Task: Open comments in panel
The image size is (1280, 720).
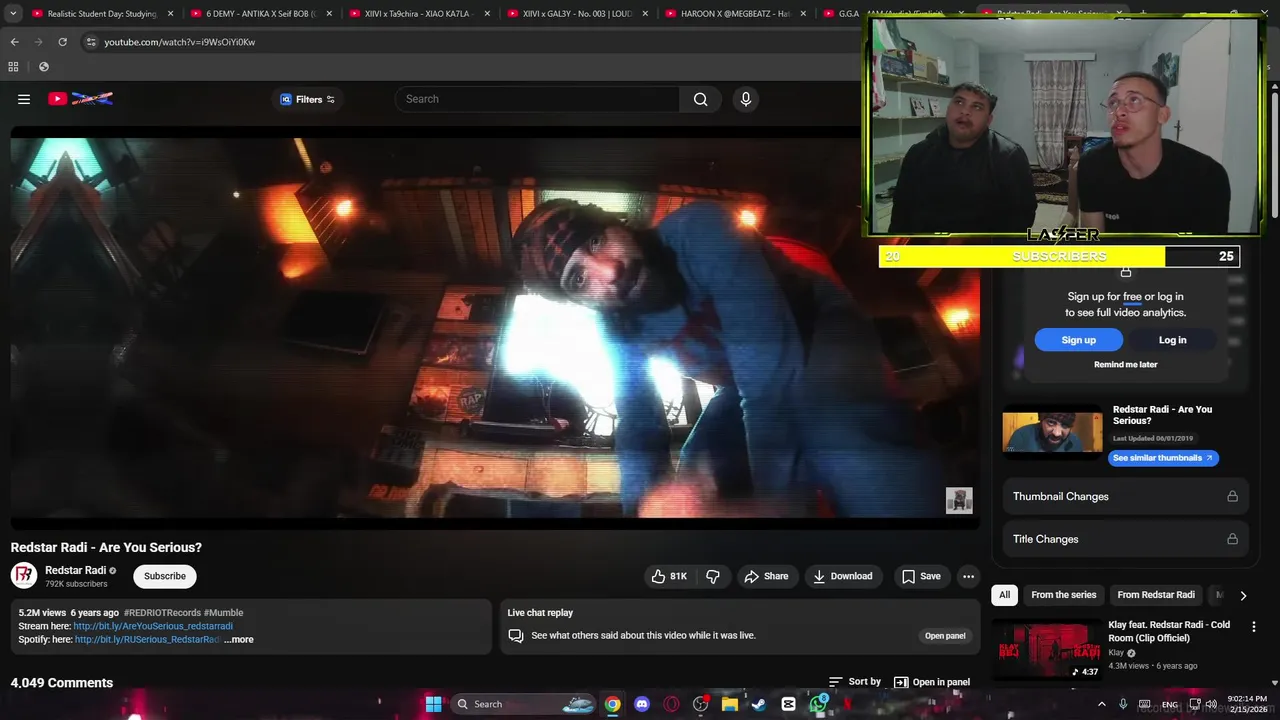Action: [x=932, y=682]
